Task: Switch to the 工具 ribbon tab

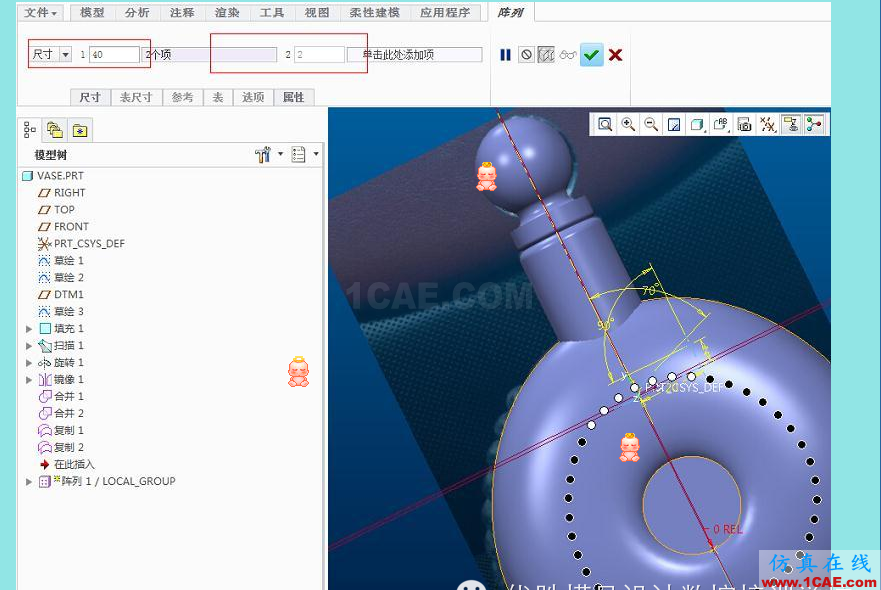Action: pos(272,12)
